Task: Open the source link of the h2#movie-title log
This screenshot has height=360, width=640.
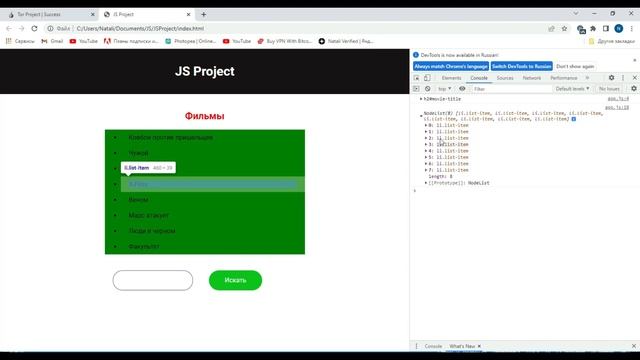Action: pos(618,99)
